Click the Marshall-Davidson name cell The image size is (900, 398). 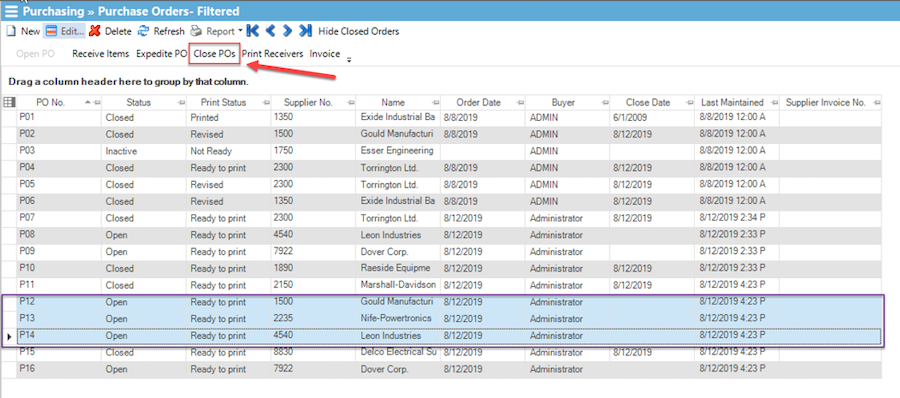point(398,285)
